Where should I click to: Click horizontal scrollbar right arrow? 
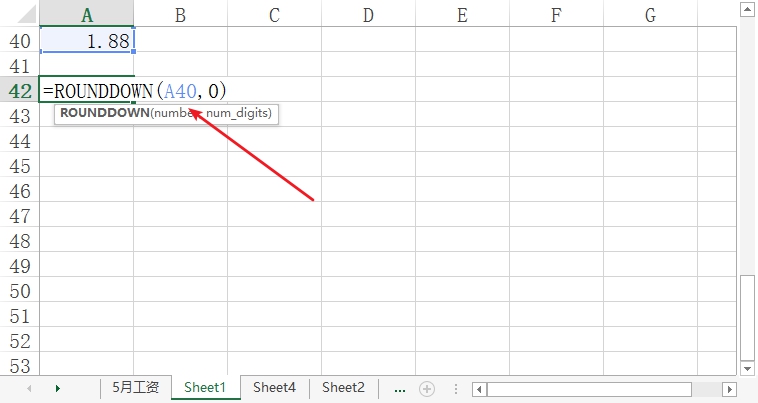[x=729, y=389]
